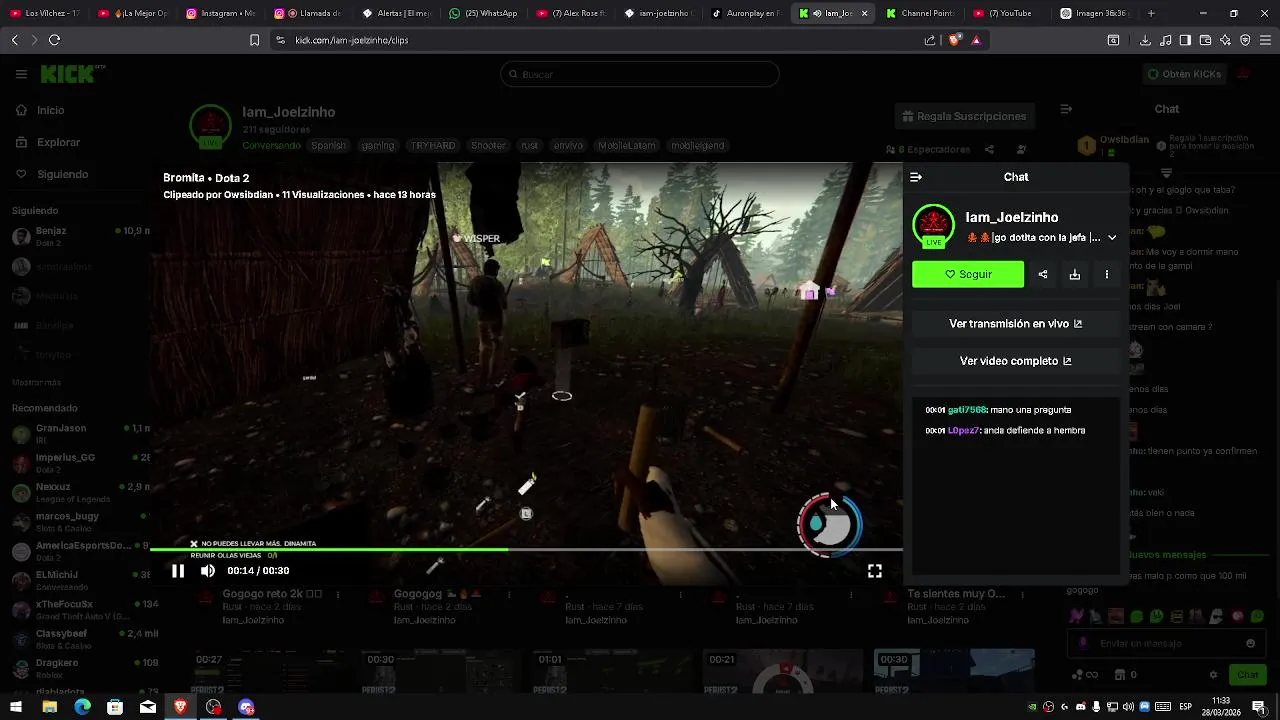Image resolution: width=1280 pixels, height=720 pixels.
Task: Open Brave Rewards triangle icon
Action: click(x=976, y=40)
